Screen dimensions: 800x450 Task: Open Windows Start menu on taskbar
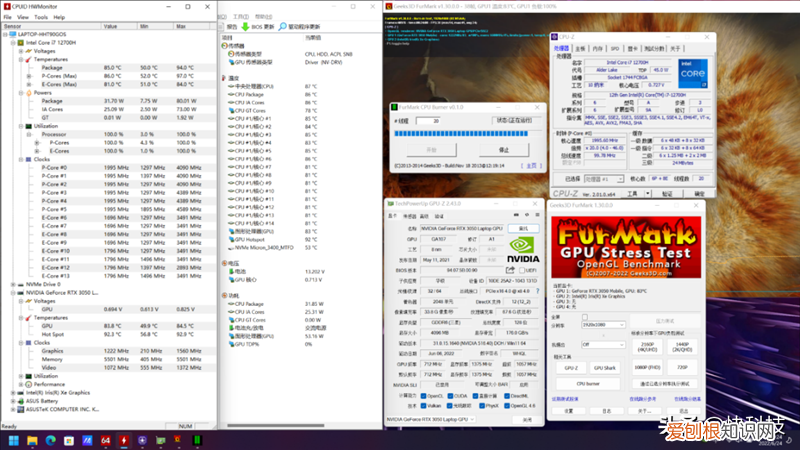coord(14,440)
